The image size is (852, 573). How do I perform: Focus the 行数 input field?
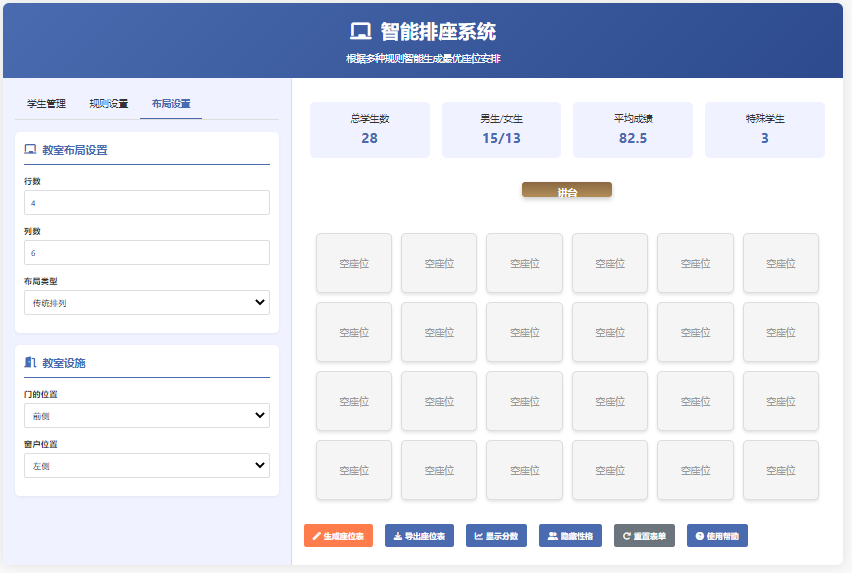click(x=147, y=203)
